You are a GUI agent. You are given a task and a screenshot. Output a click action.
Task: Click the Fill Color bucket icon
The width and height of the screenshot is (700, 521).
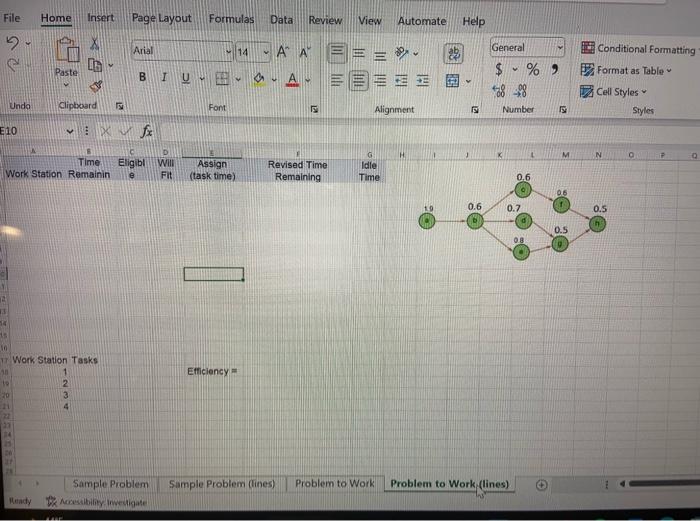click(x=259, y=79)
